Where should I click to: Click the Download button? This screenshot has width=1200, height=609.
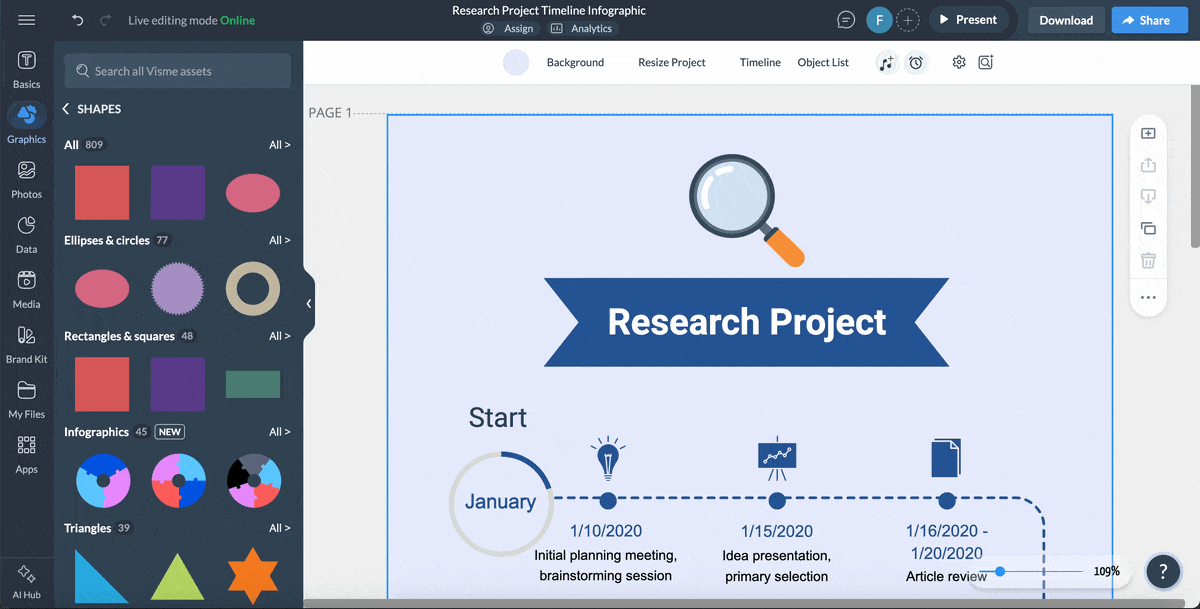1065,19
